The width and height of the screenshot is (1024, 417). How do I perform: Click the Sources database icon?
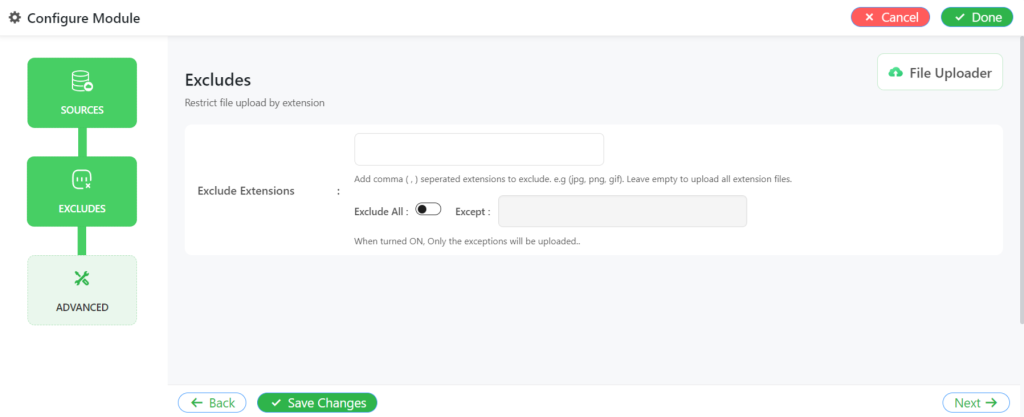(82, 82)
